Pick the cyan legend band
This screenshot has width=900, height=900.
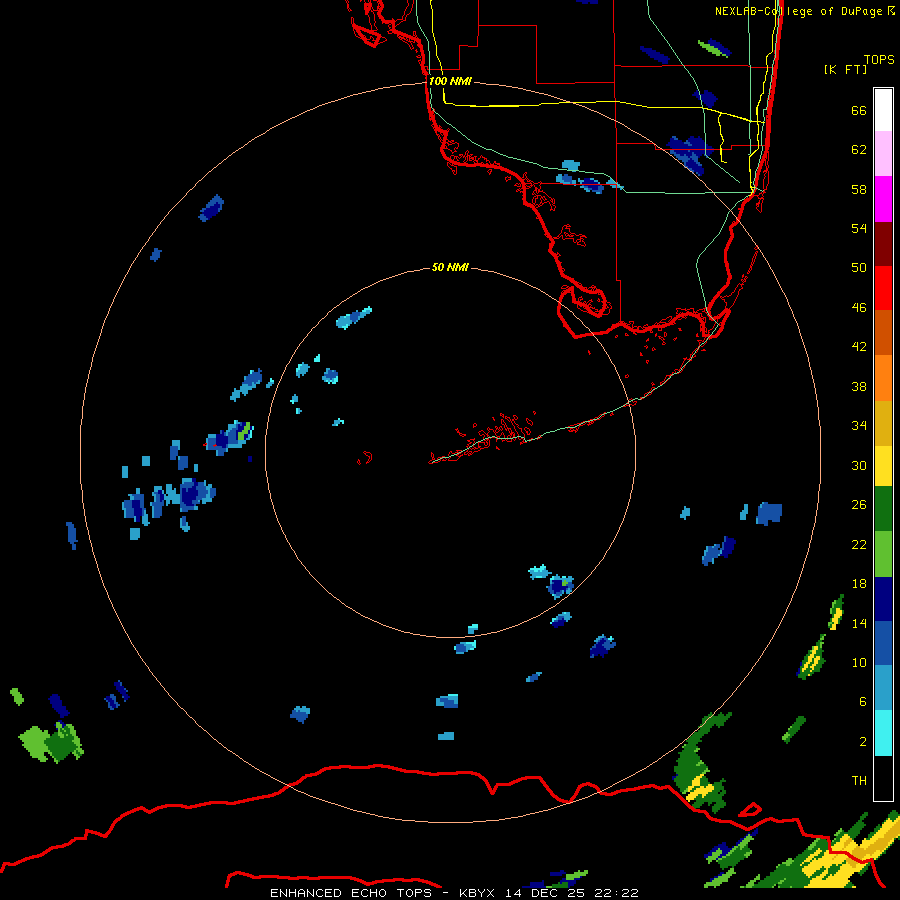click(883, 734)
